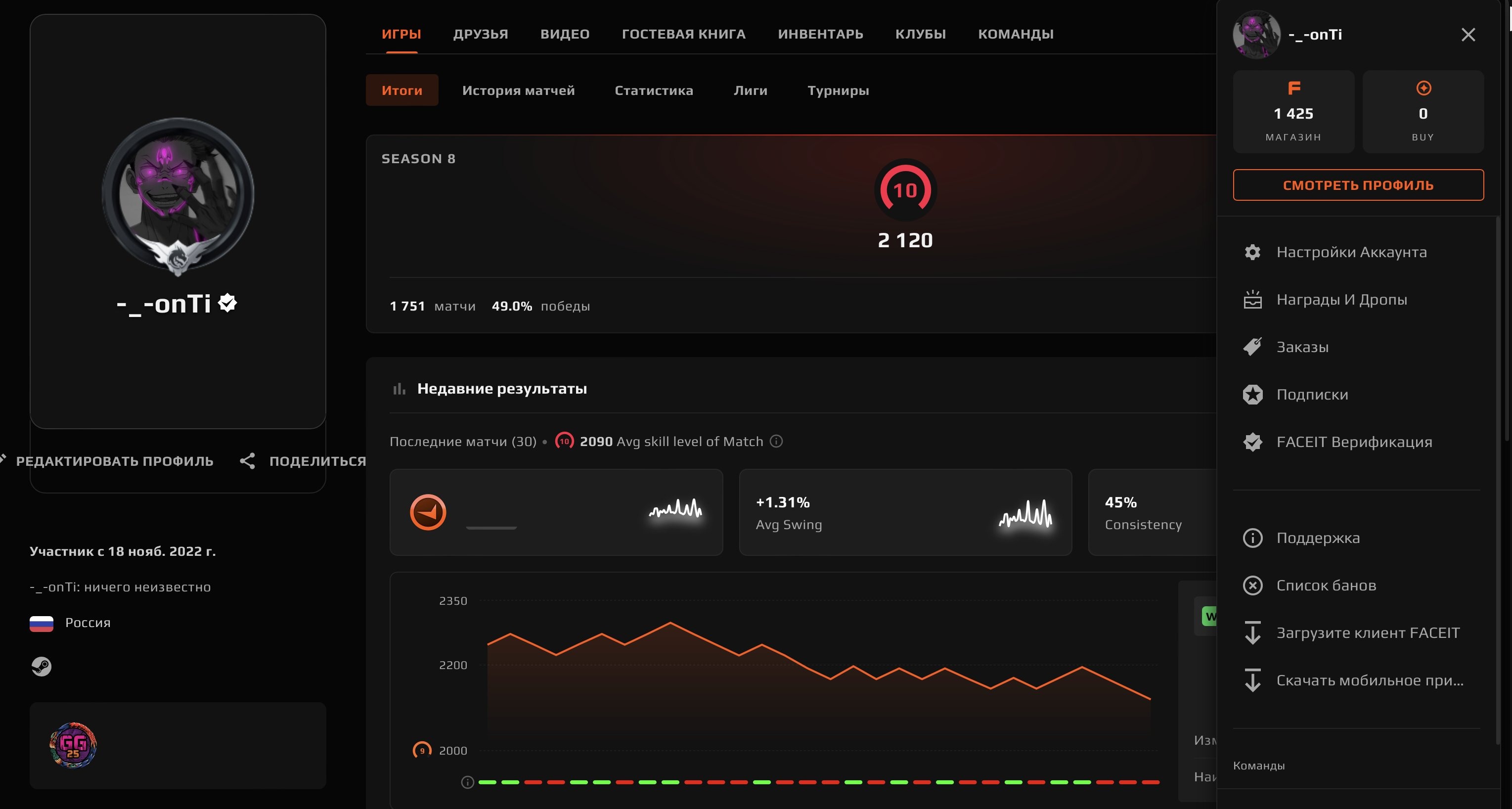
Task: Click Скачать мобильное приложение entry
Action: click(1370, 680)
